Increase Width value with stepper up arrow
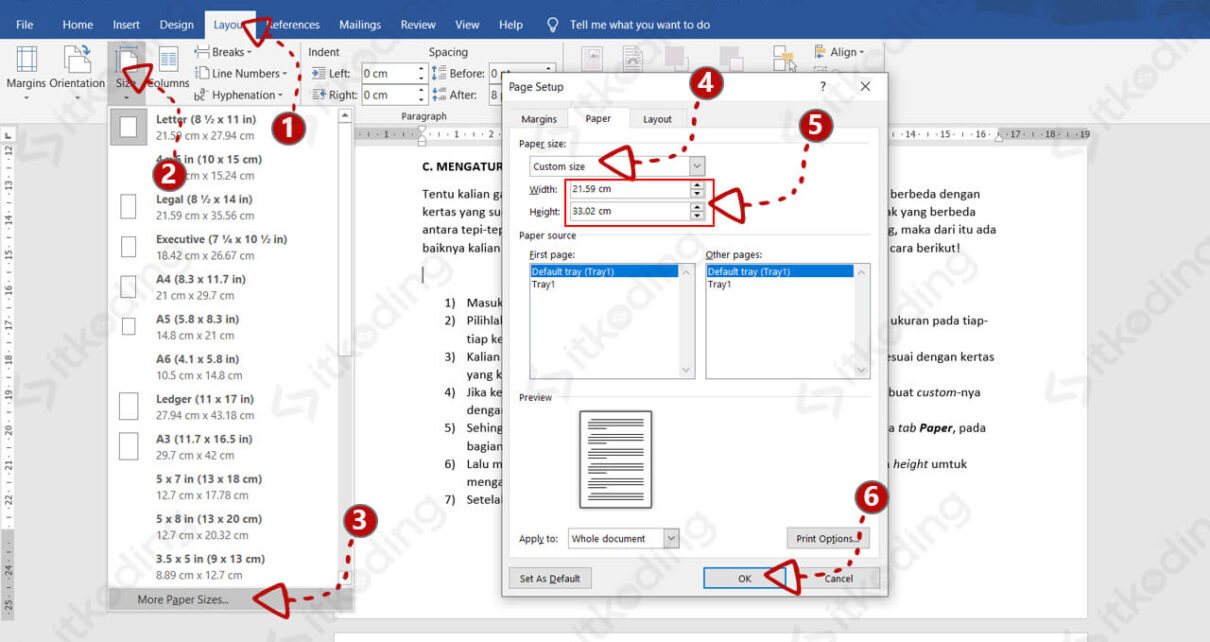 coord(697,185)
